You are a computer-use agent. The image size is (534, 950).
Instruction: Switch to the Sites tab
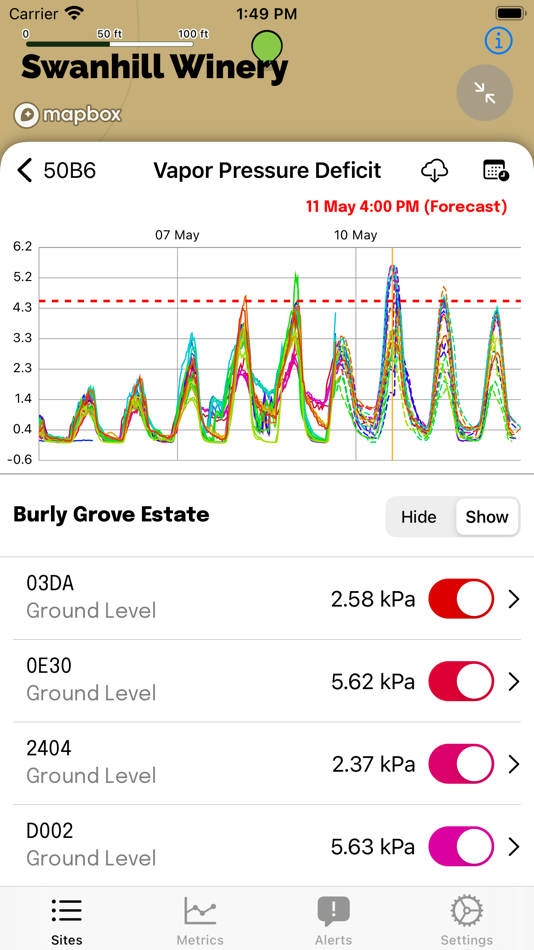pyautogui.click(x=67, y=920)
